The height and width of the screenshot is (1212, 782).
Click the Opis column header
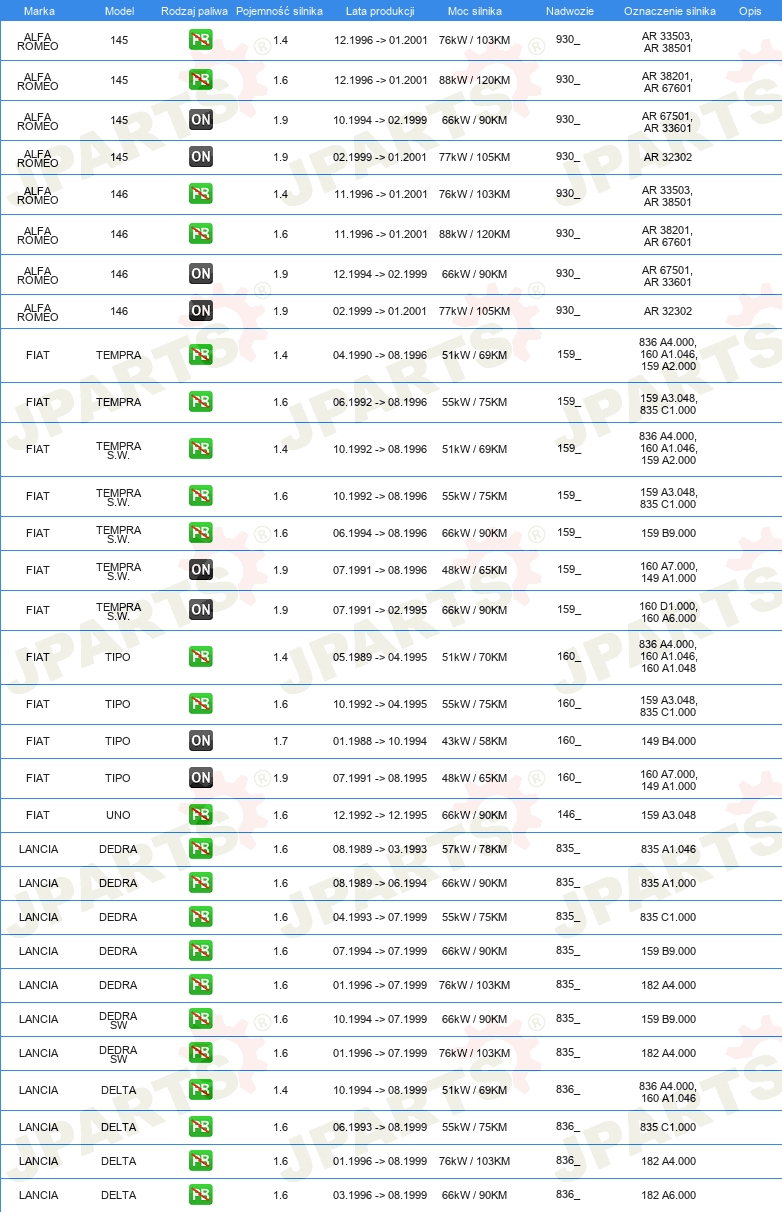click(x=750, y=10)
